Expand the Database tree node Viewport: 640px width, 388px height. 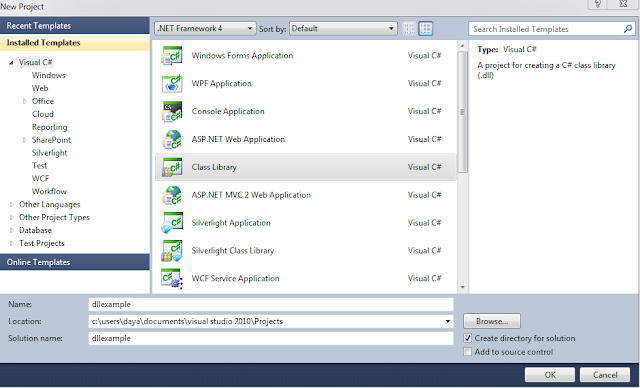coord(12,230)
